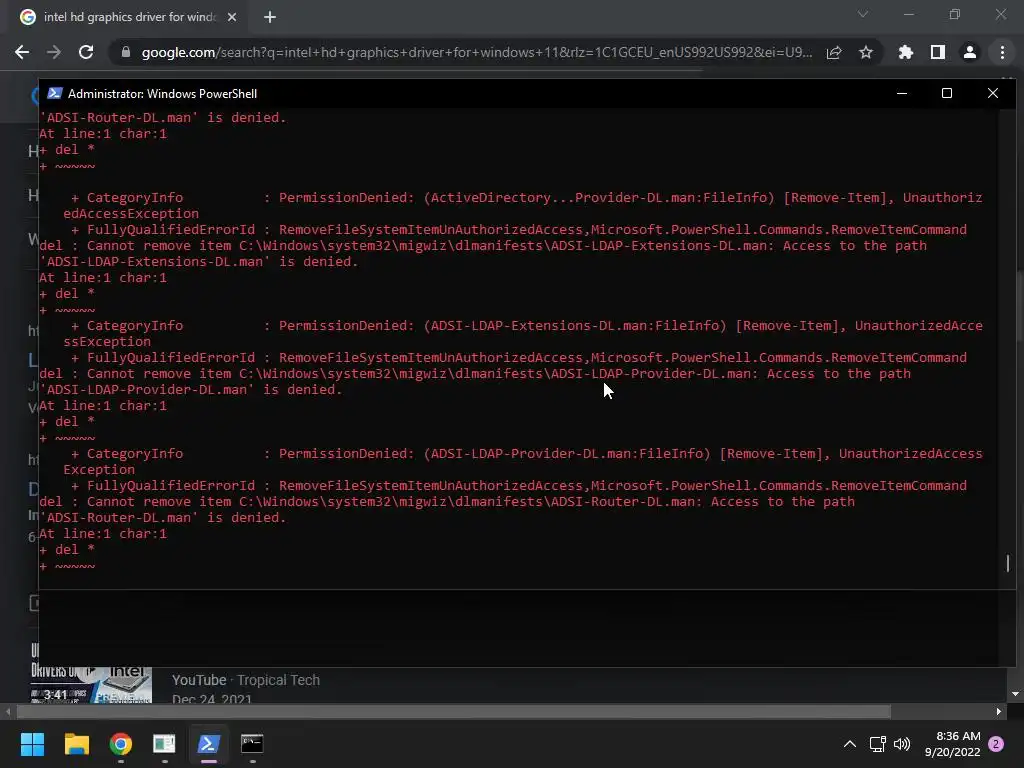Click the last '+ del *' line
The image size is (1024, 768).
pyautogui.click(x=67, y=550)
